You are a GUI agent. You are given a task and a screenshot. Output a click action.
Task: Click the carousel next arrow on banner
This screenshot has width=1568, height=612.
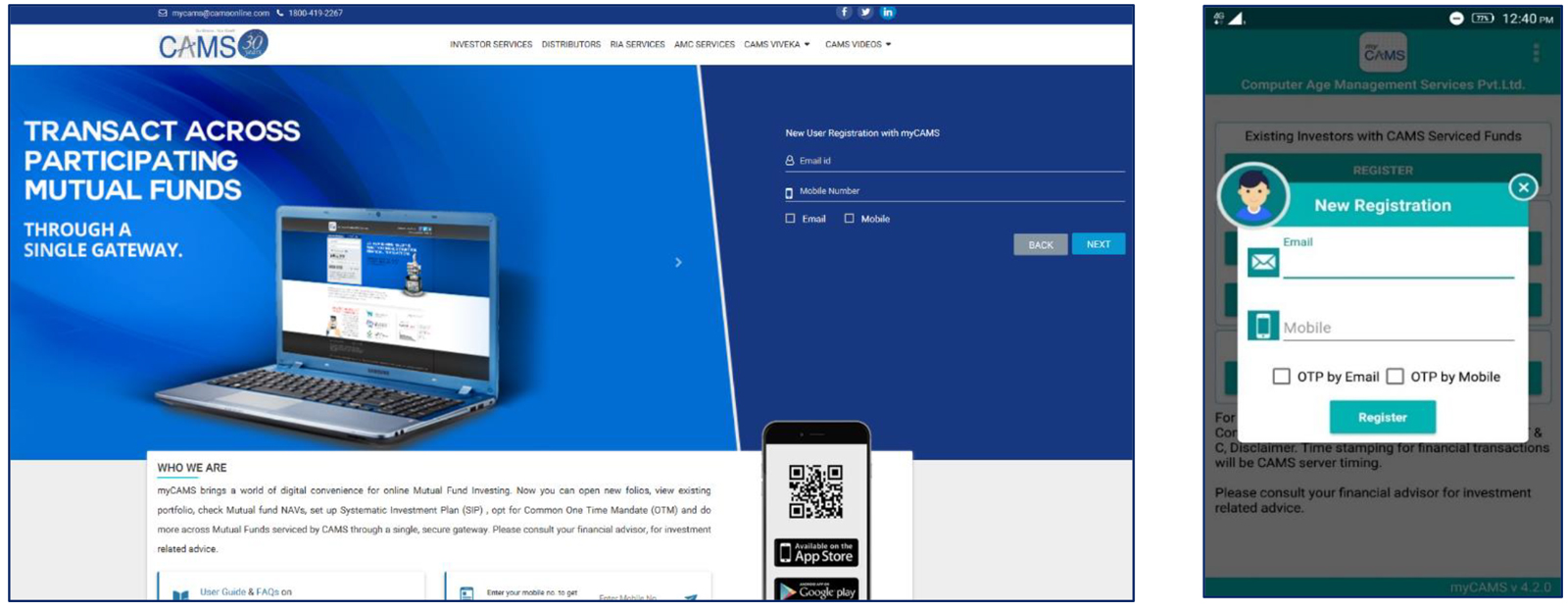678,263
